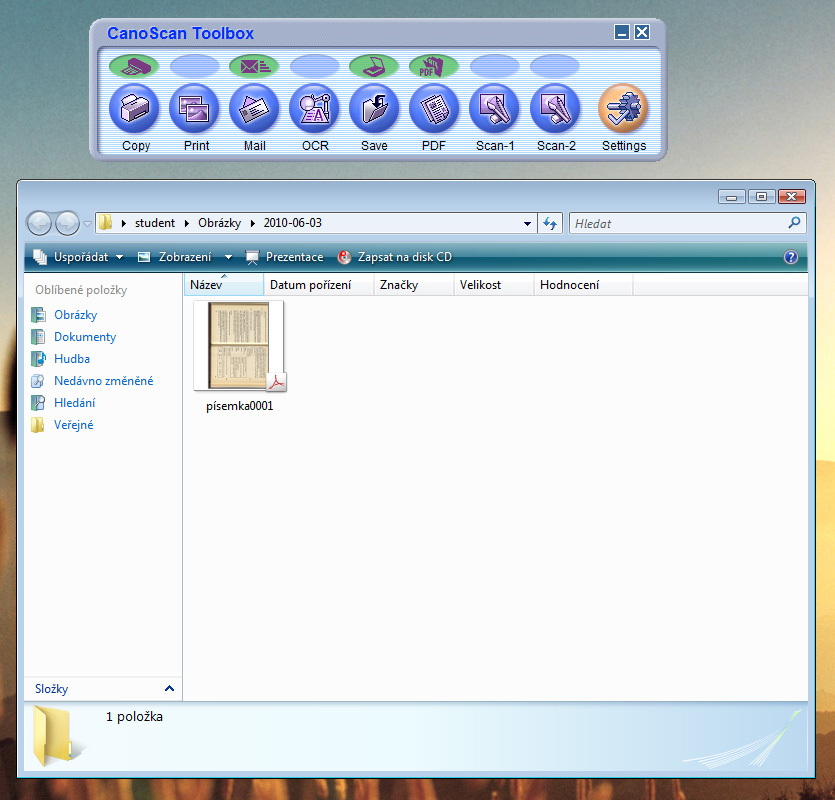Viewport: 835px width, 800px height.
Task: Start OCR scanning
Action: 314,109
